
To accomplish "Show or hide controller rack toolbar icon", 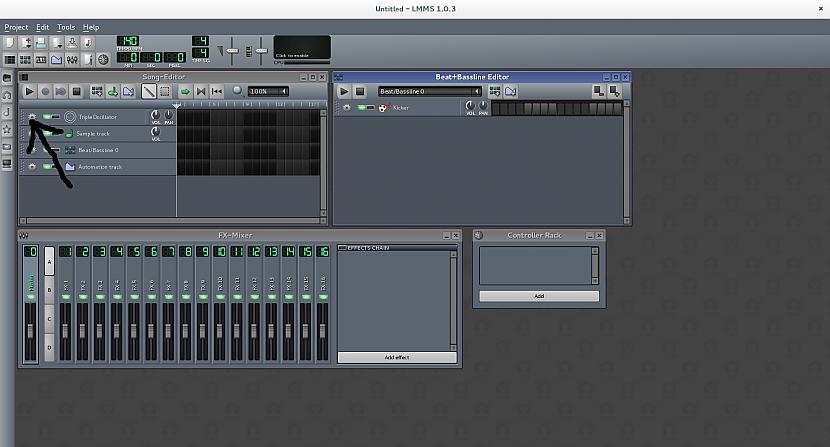I will tap(103, 59).
